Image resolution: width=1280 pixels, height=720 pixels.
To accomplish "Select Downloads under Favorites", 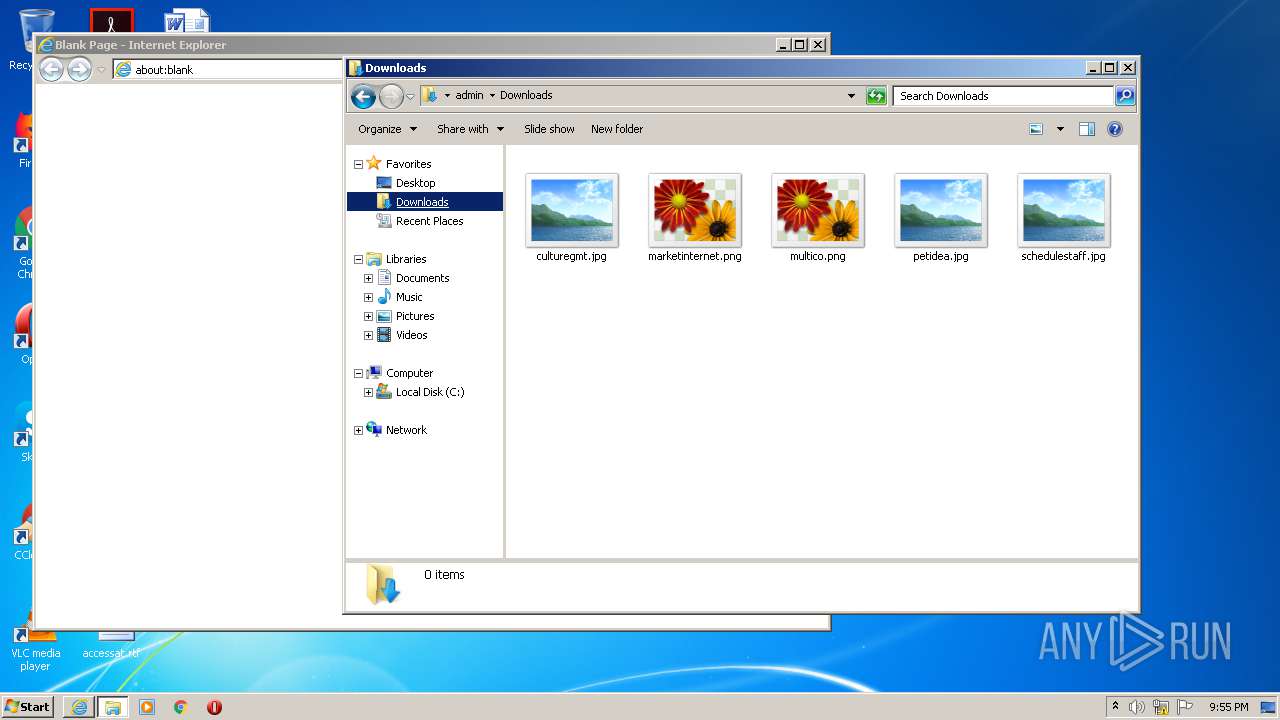I will point(422,202).
